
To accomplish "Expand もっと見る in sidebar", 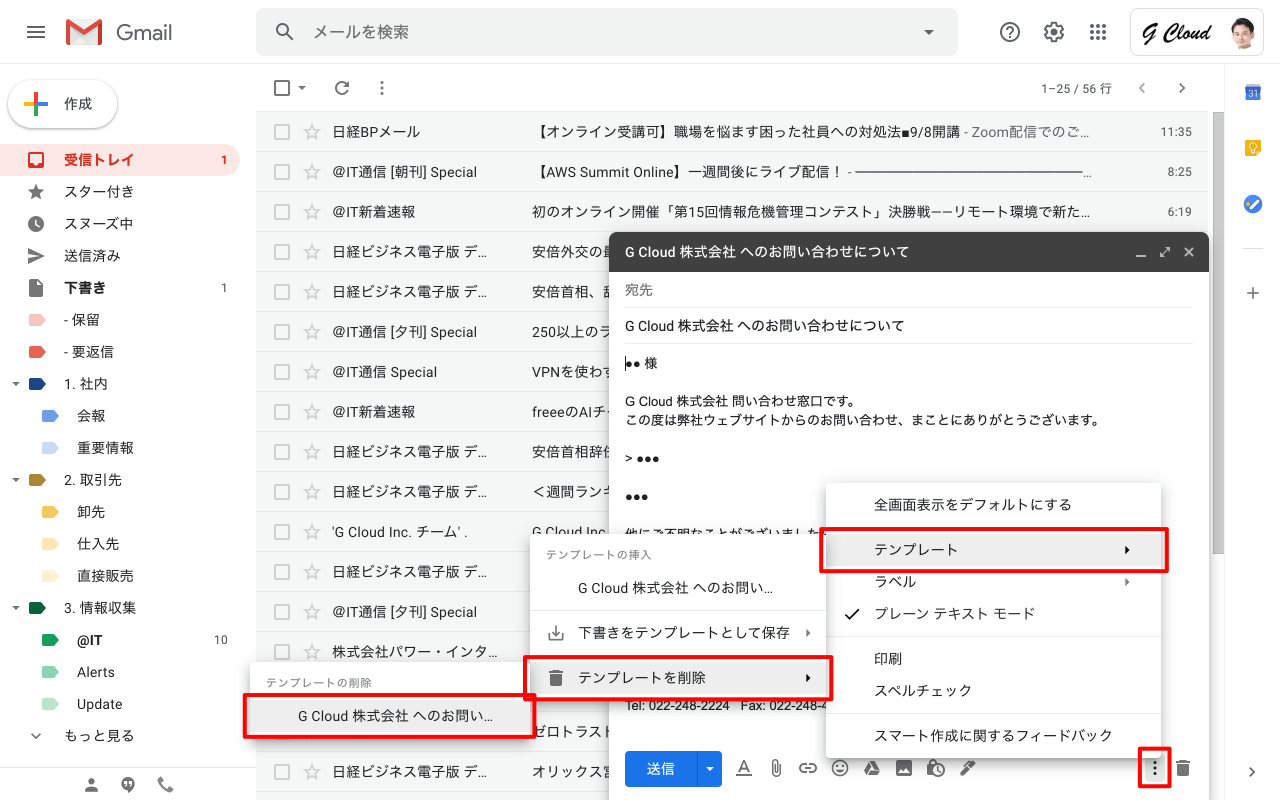I will tap(99, 736).
